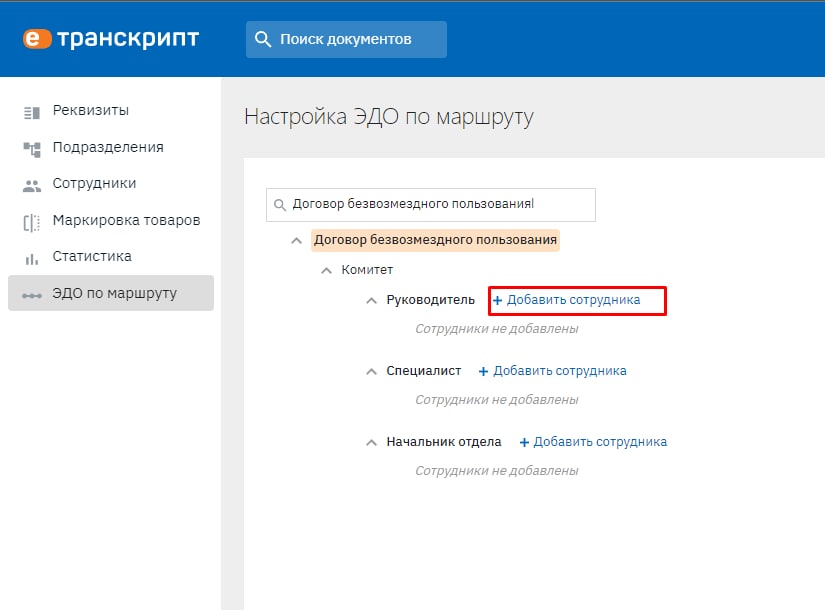Screen dimensions: 825x610
Task: Click the Реквизиты sidebar icon
Action: coord(32,112)
